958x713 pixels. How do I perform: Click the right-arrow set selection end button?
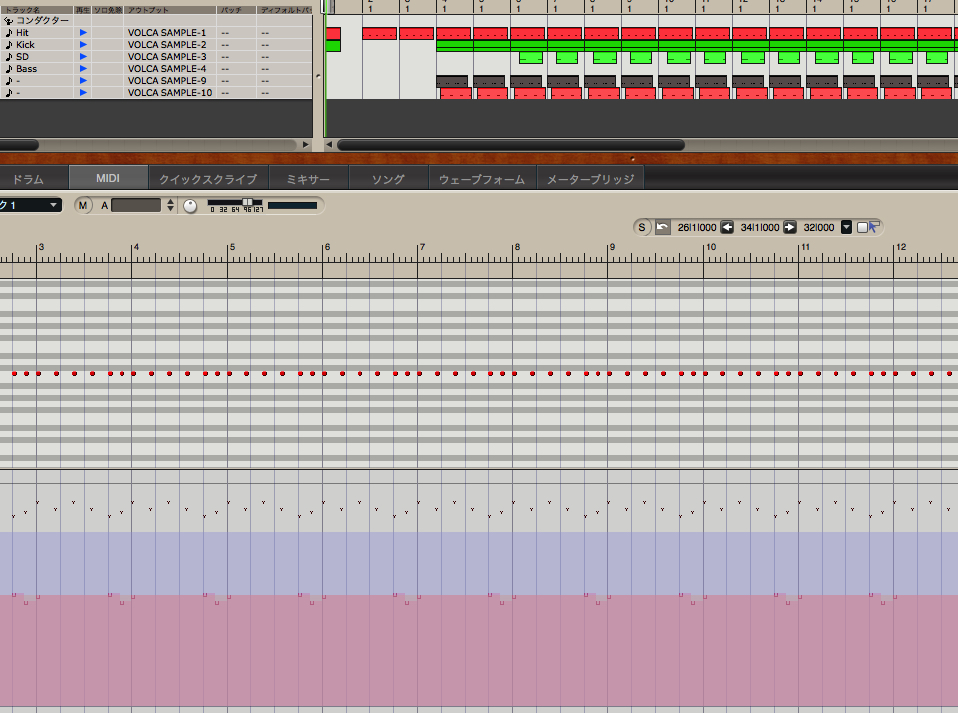[790, 227]
